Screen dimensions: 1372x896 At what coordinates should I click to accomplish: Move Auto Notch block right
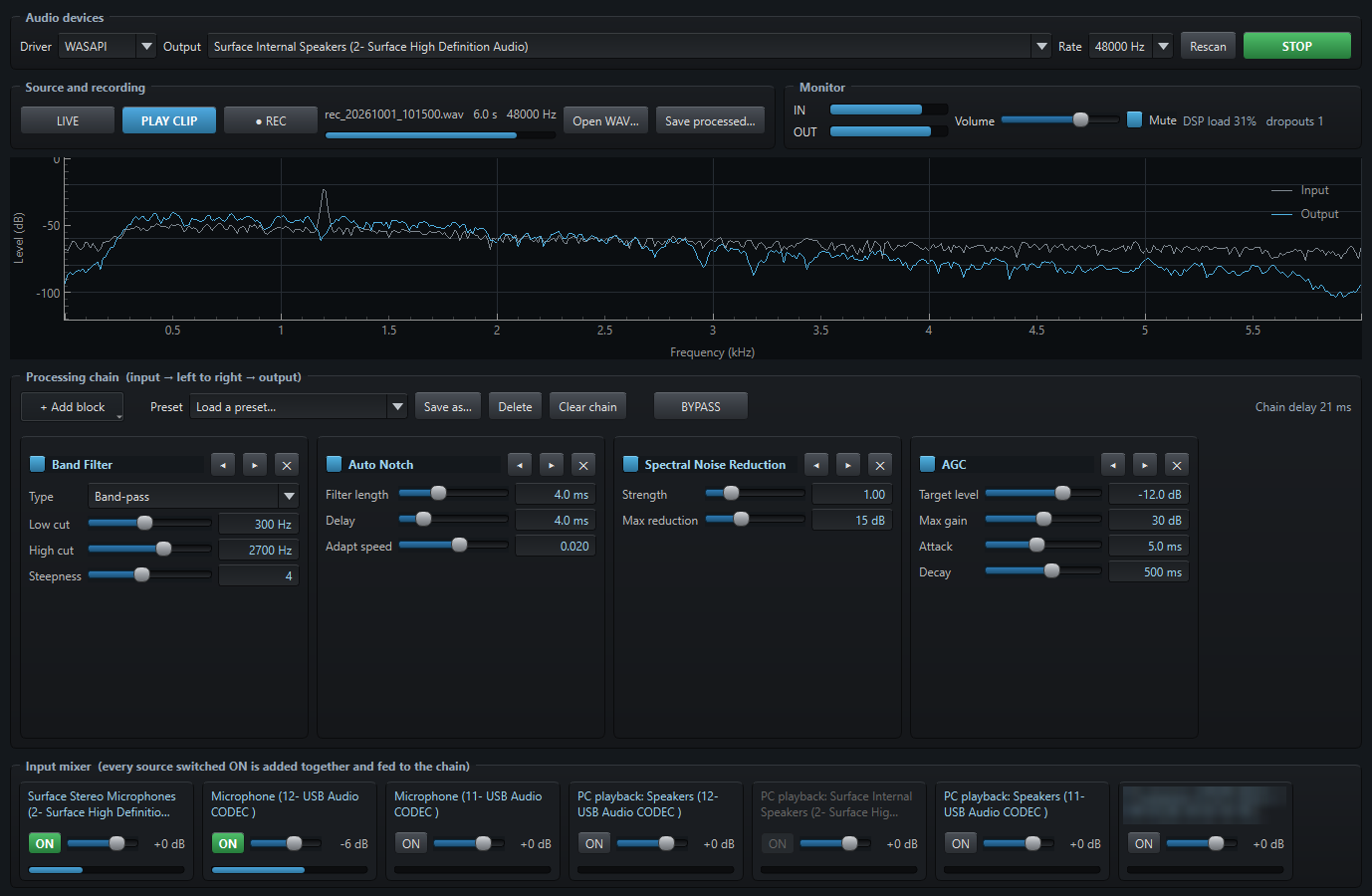tap(552, 465)
